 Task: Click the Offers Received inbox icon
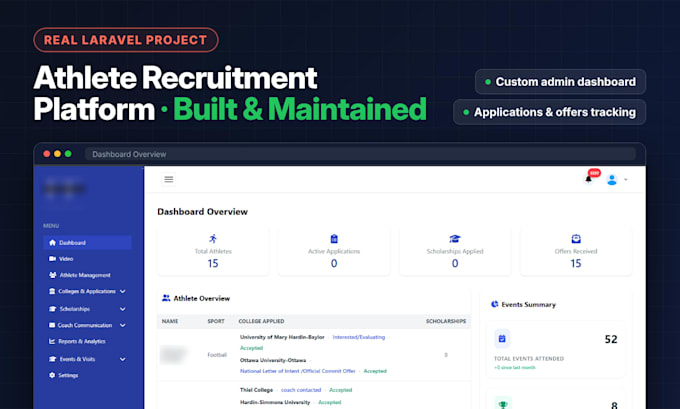coord(576,239)
